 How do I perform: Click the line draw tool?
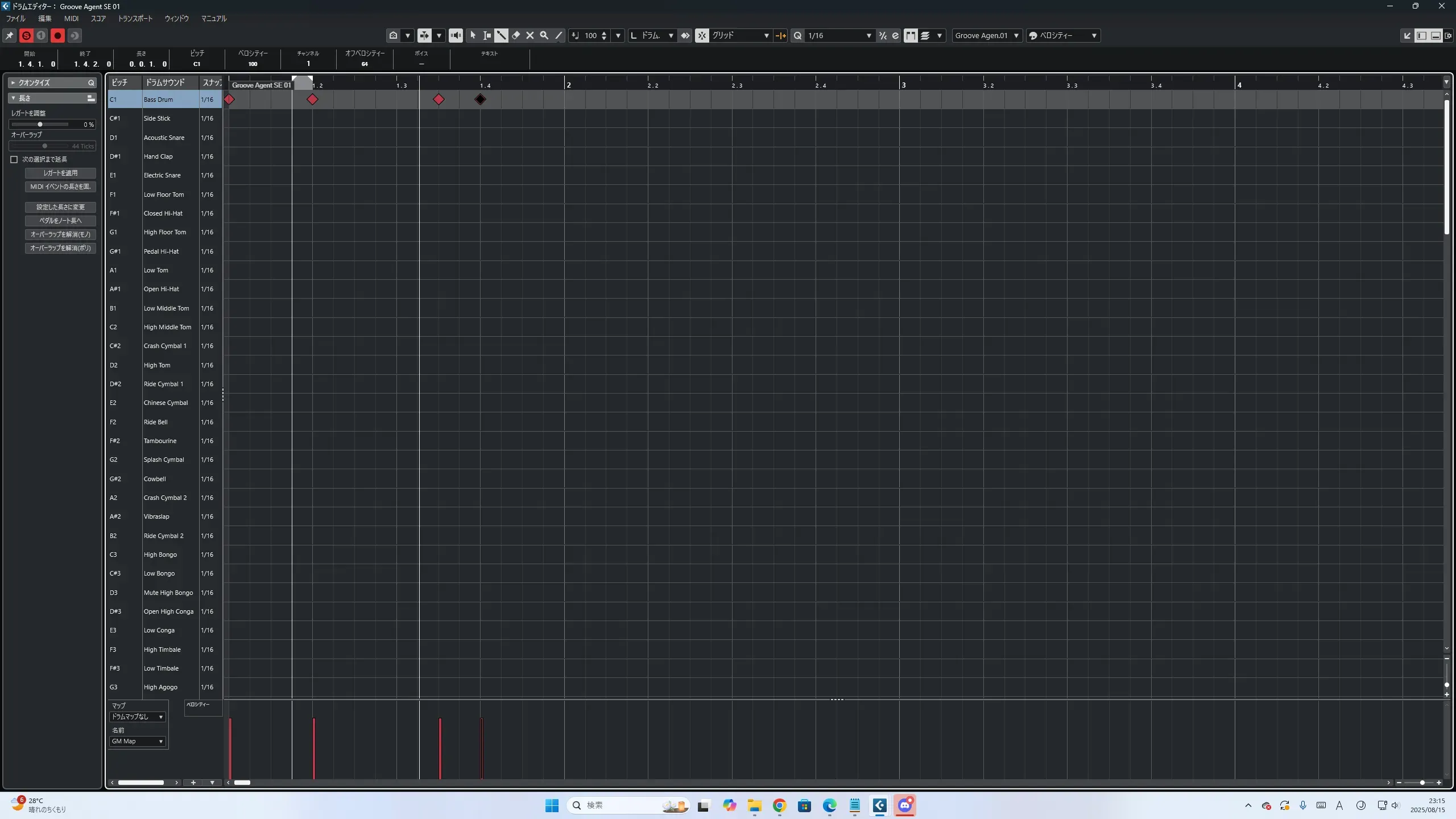coord(559,35)
